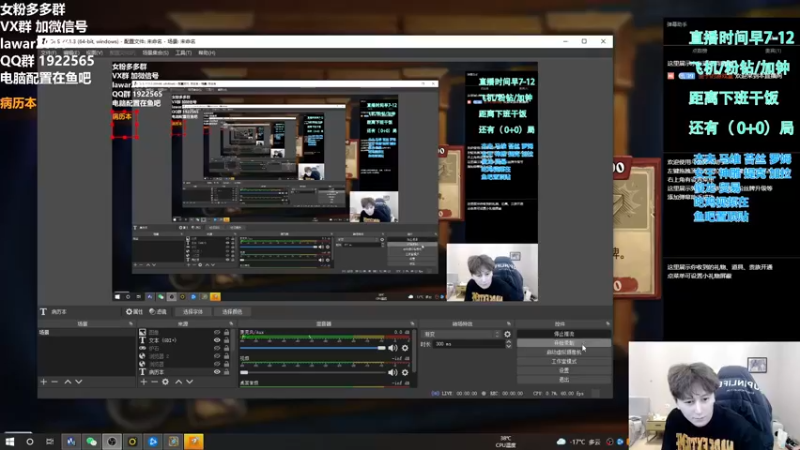800x450 pixels.
Task: Open the 帮助(H) menu
Action: click(207, 53)
